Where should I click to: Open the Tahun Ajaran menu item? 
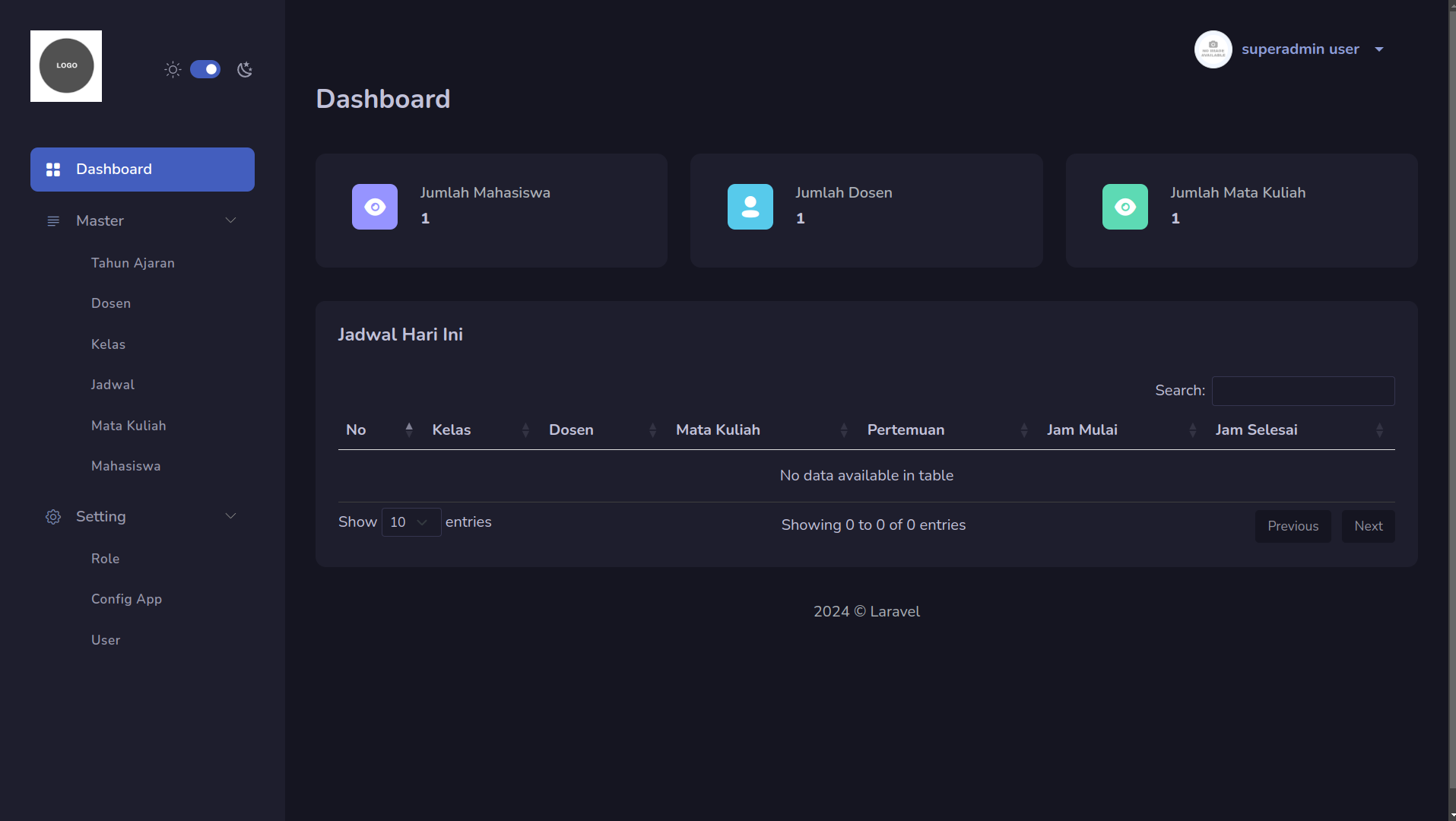(133, 263)
